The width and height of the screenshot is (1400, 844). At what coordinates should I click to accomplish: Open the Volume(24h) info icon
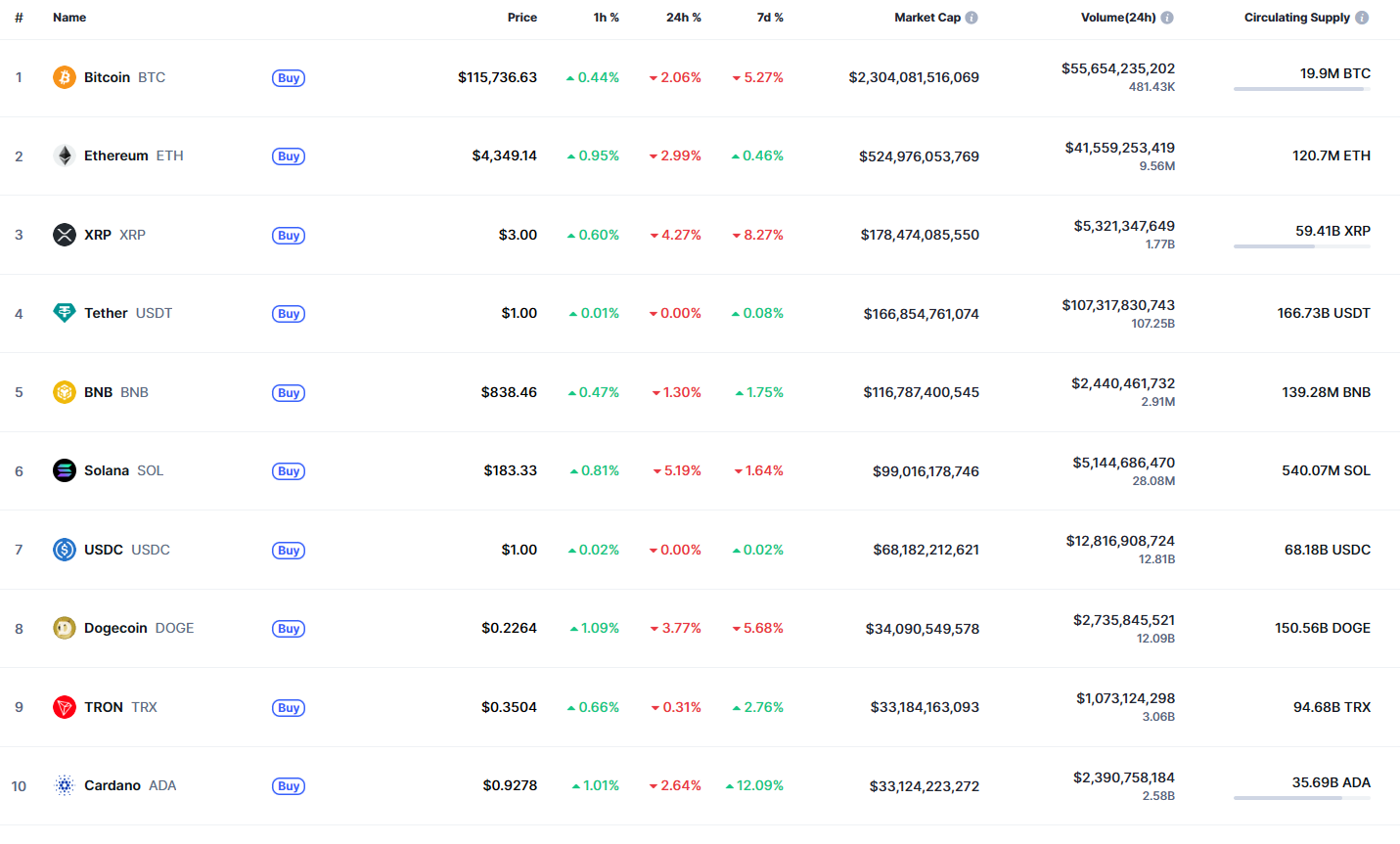click(1167, 18)
